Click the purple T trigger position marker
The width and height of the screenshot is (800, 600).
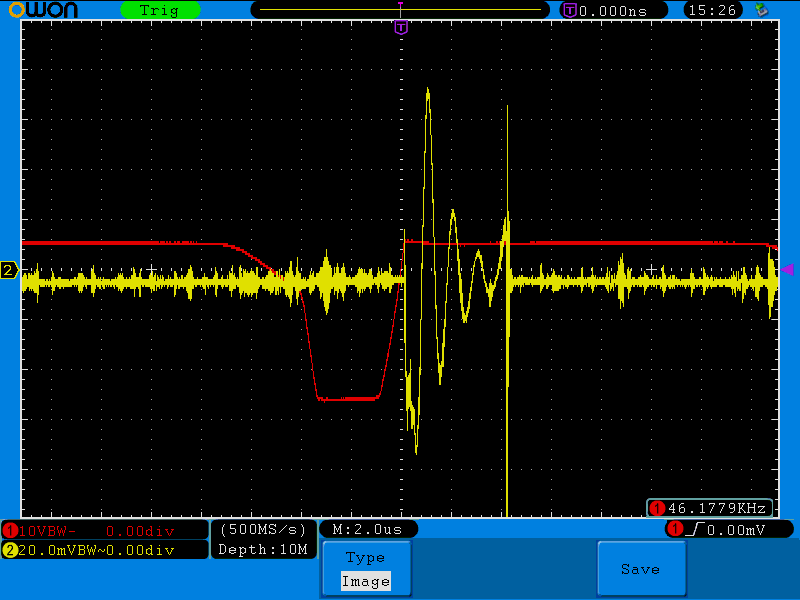401,27
